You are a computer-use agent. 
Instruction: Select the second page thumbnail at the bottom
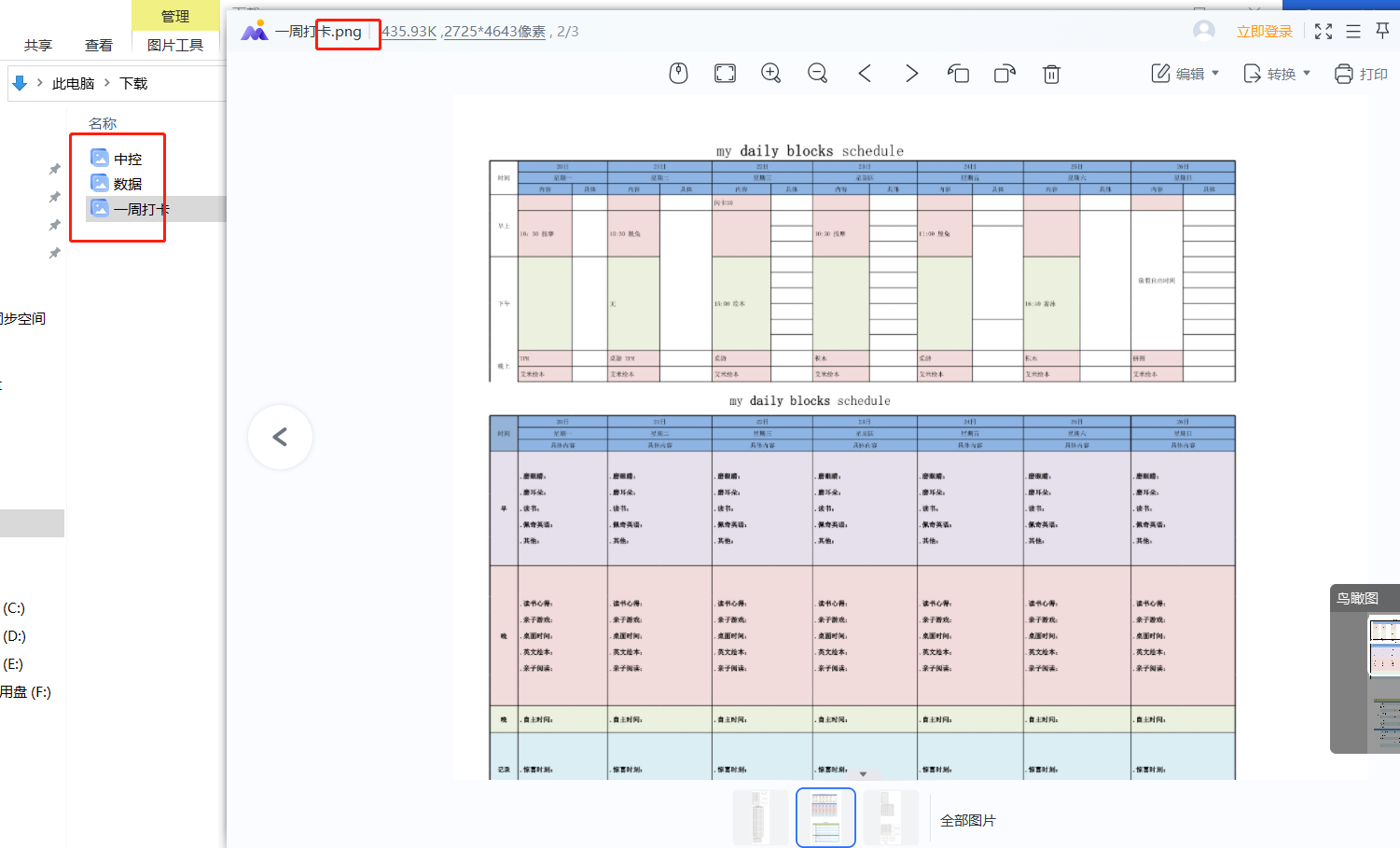point(825,816)
